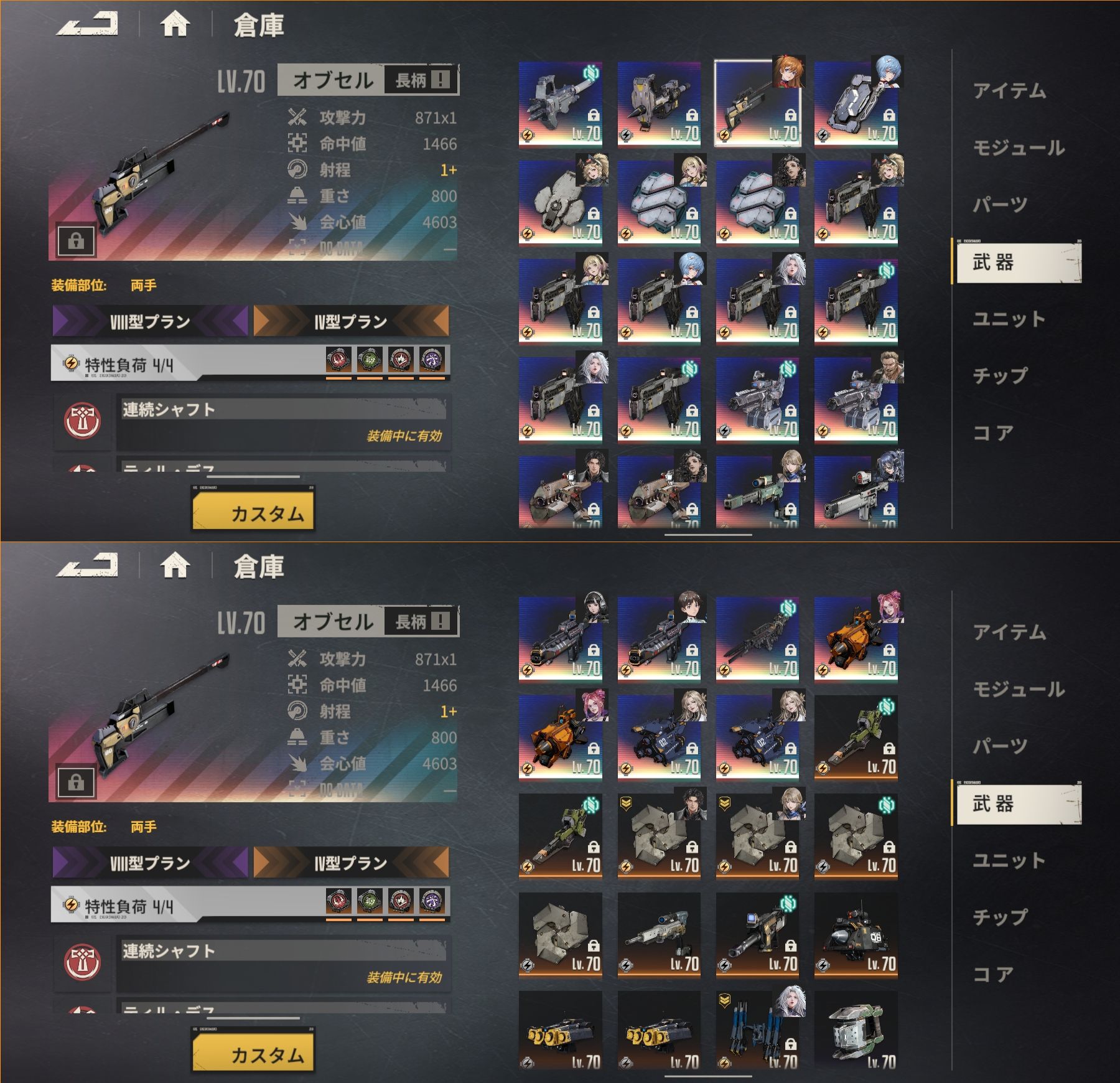This screenshot has width=1120, height=1083.
Task: Click the green trait icon in lower 特性負荷 bar
Action: click(x=370, y=901)
